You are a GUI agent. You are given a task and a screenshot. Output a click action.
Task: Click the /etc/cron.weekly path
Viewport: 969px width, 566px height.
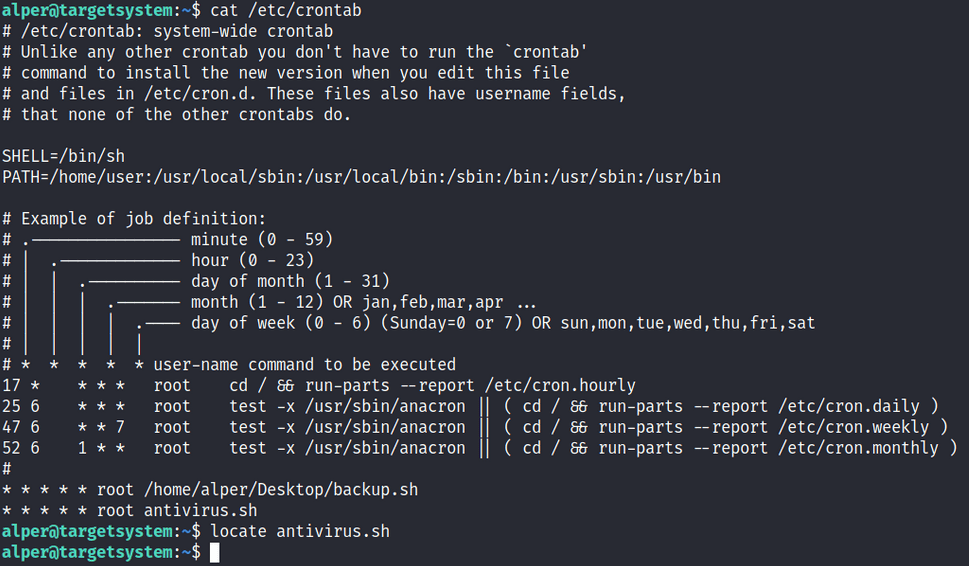point(854,428)
